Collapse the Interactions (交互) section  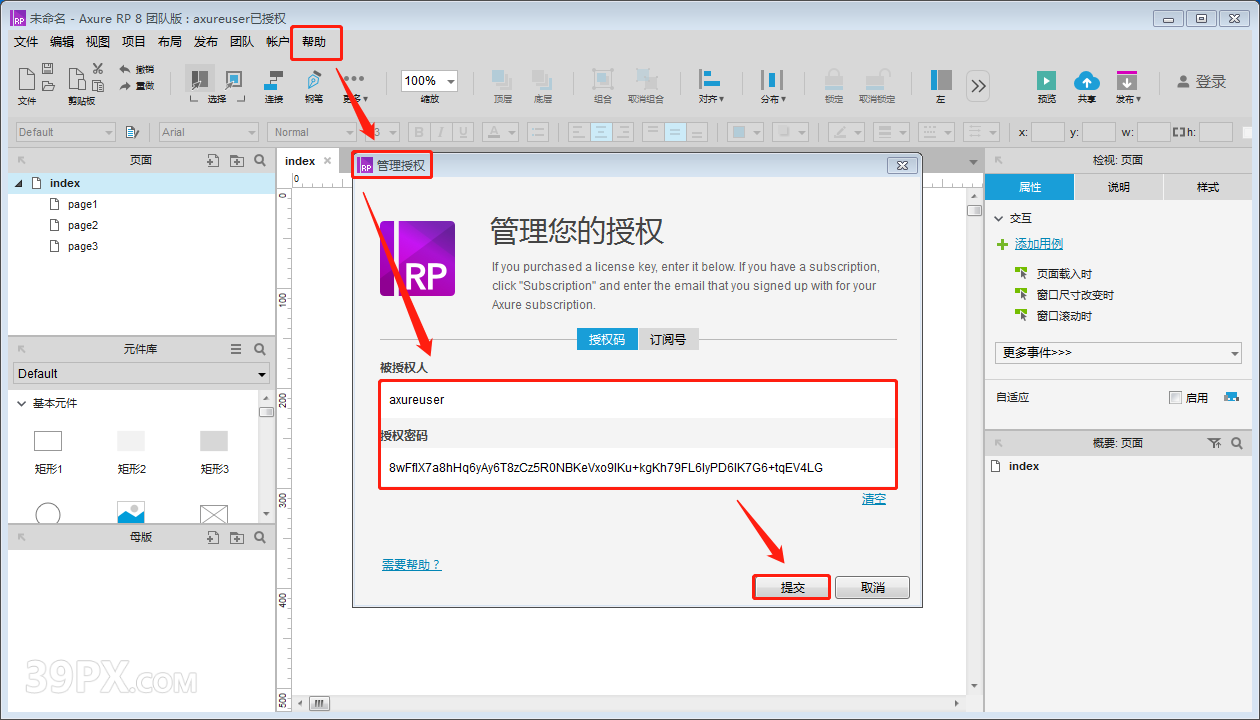click(999, 218)
